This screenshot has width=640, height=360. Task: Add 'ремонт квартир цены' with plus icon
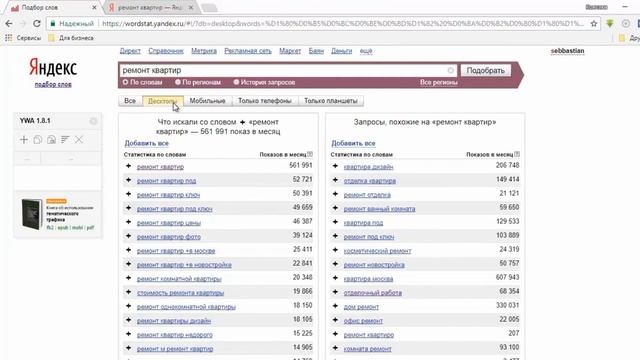click(x=129, y=222)
